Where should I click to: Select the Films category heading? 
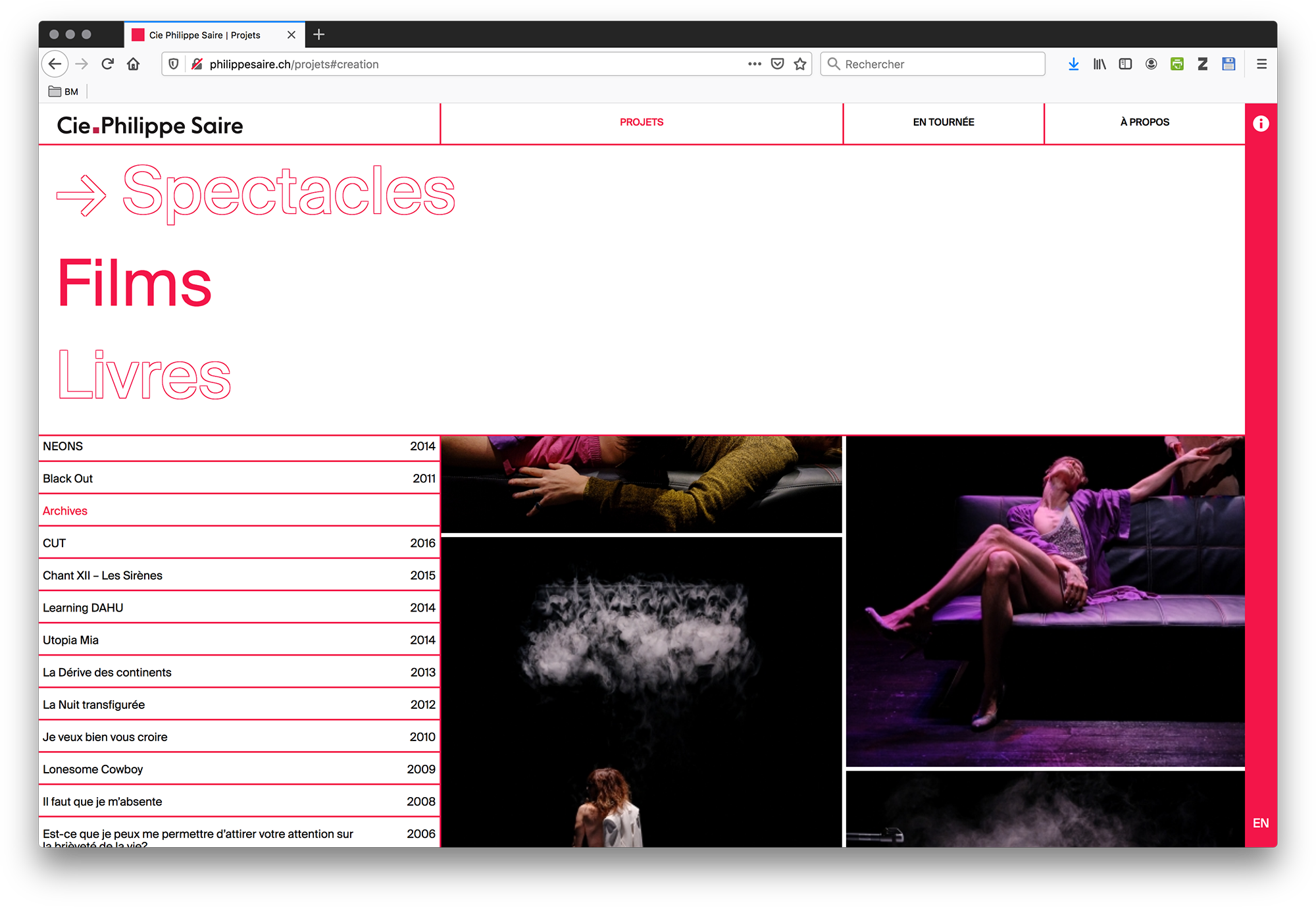coord(135,284)
